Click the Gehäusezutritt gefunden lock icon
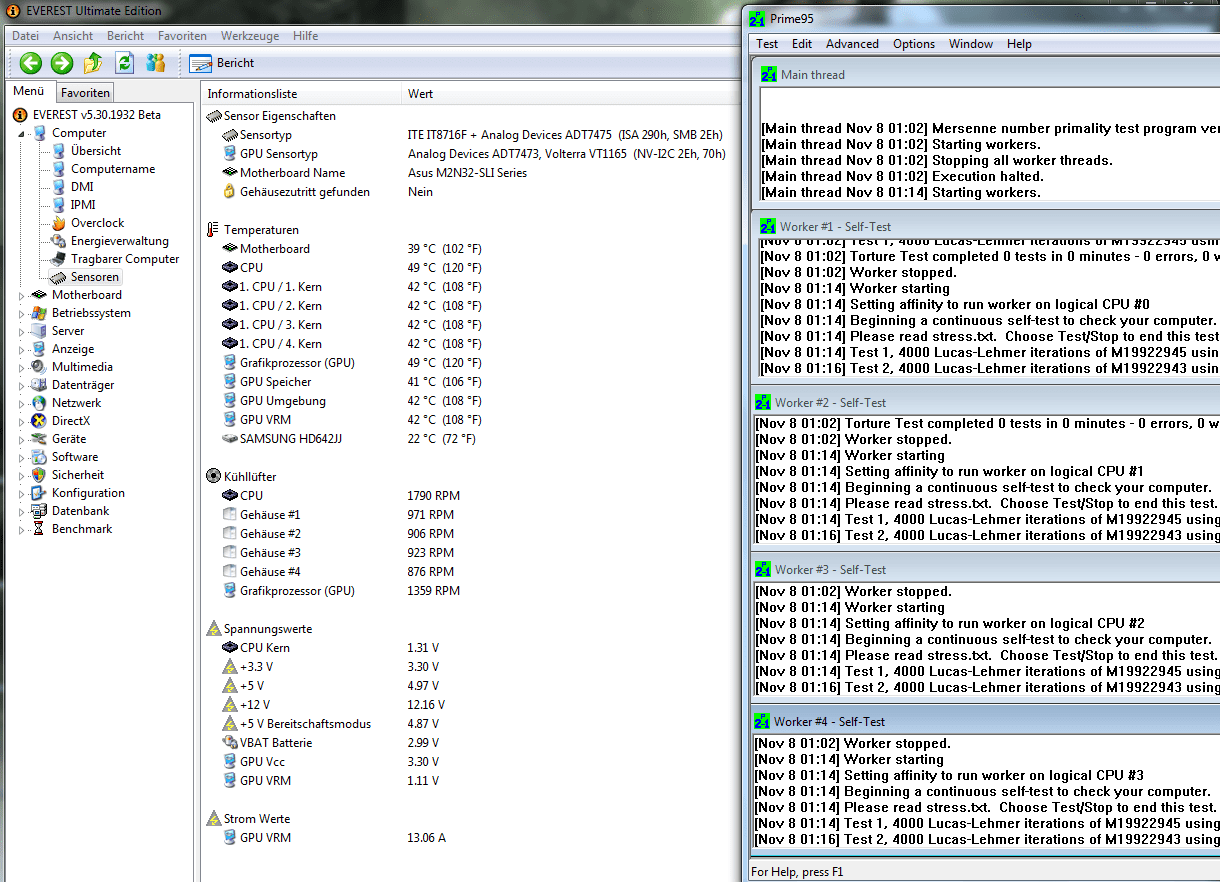The image size is (1220, 882). [230, 192]
